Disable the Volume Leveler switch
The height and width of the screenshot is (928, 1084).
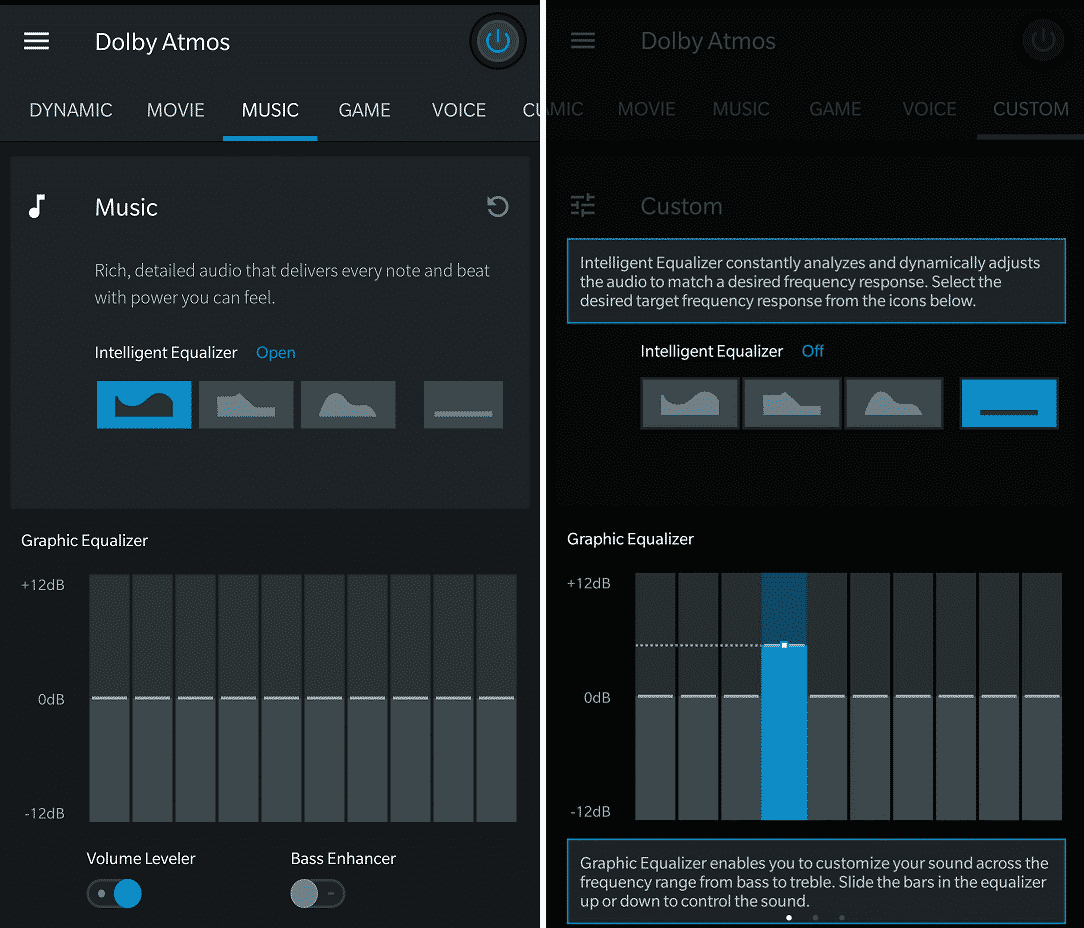coord(114,893)
